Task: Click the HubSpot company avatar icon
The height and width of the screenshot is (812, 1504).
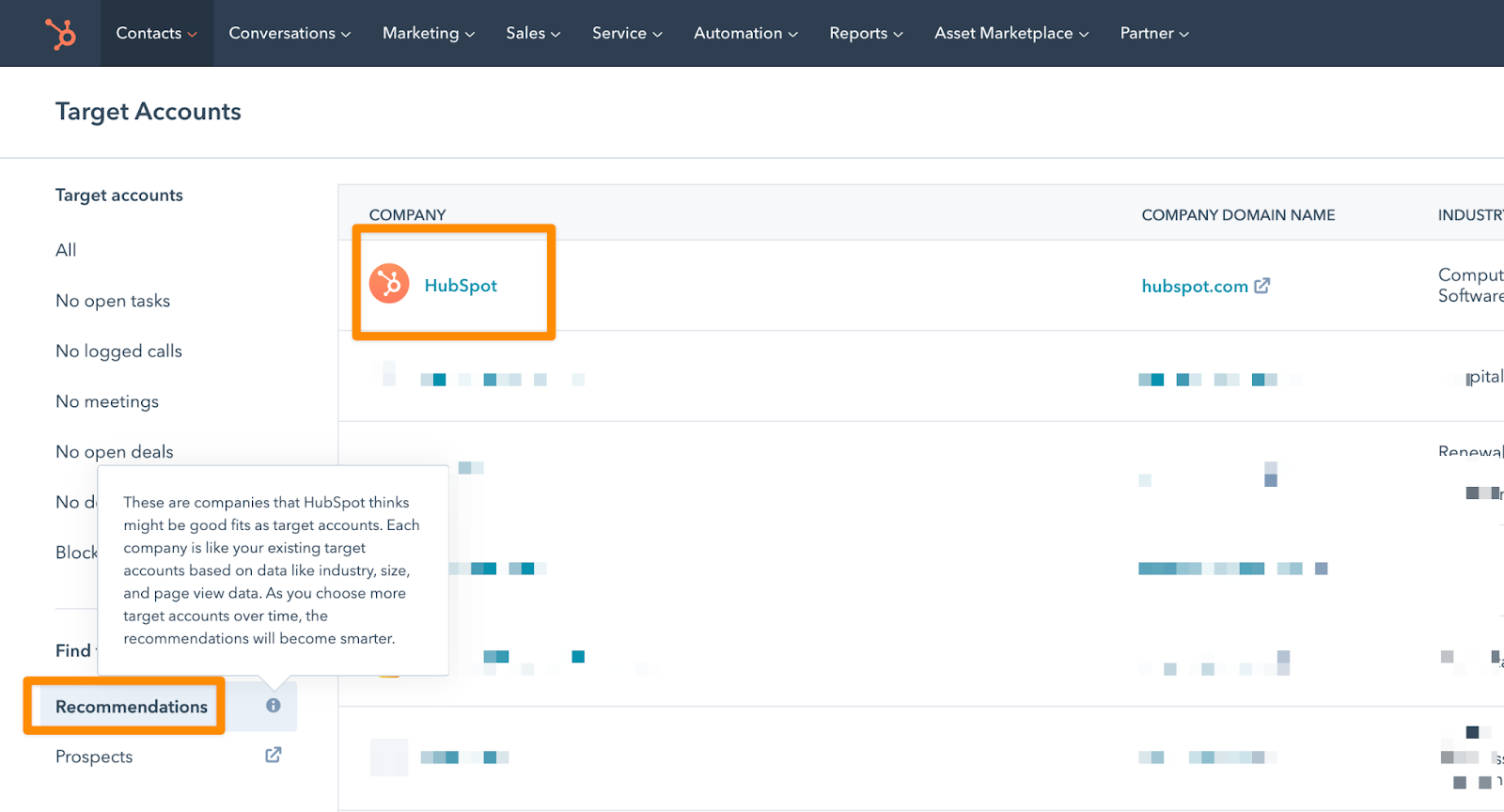Action: (388, 284)
